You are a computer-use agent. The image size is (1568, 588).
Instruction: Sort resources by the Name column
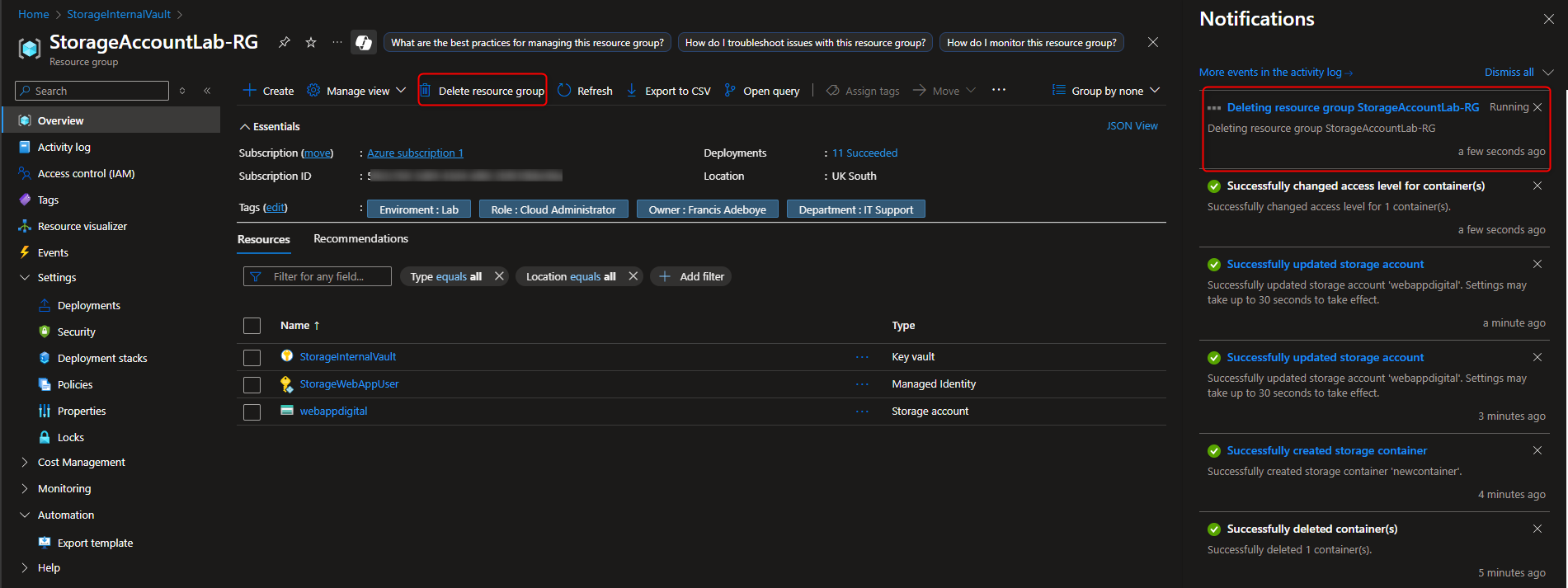(299, 326)
